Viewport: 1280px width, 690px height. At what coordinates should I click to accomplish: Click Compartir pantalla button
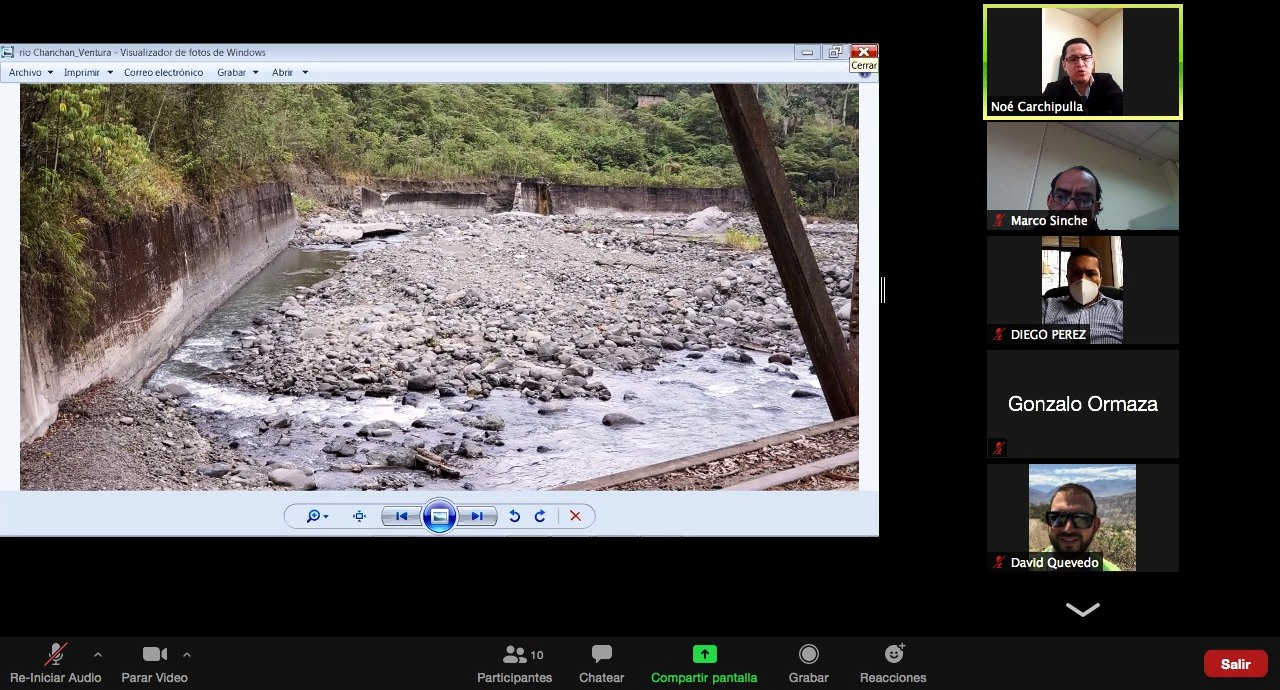click(704, 663)
